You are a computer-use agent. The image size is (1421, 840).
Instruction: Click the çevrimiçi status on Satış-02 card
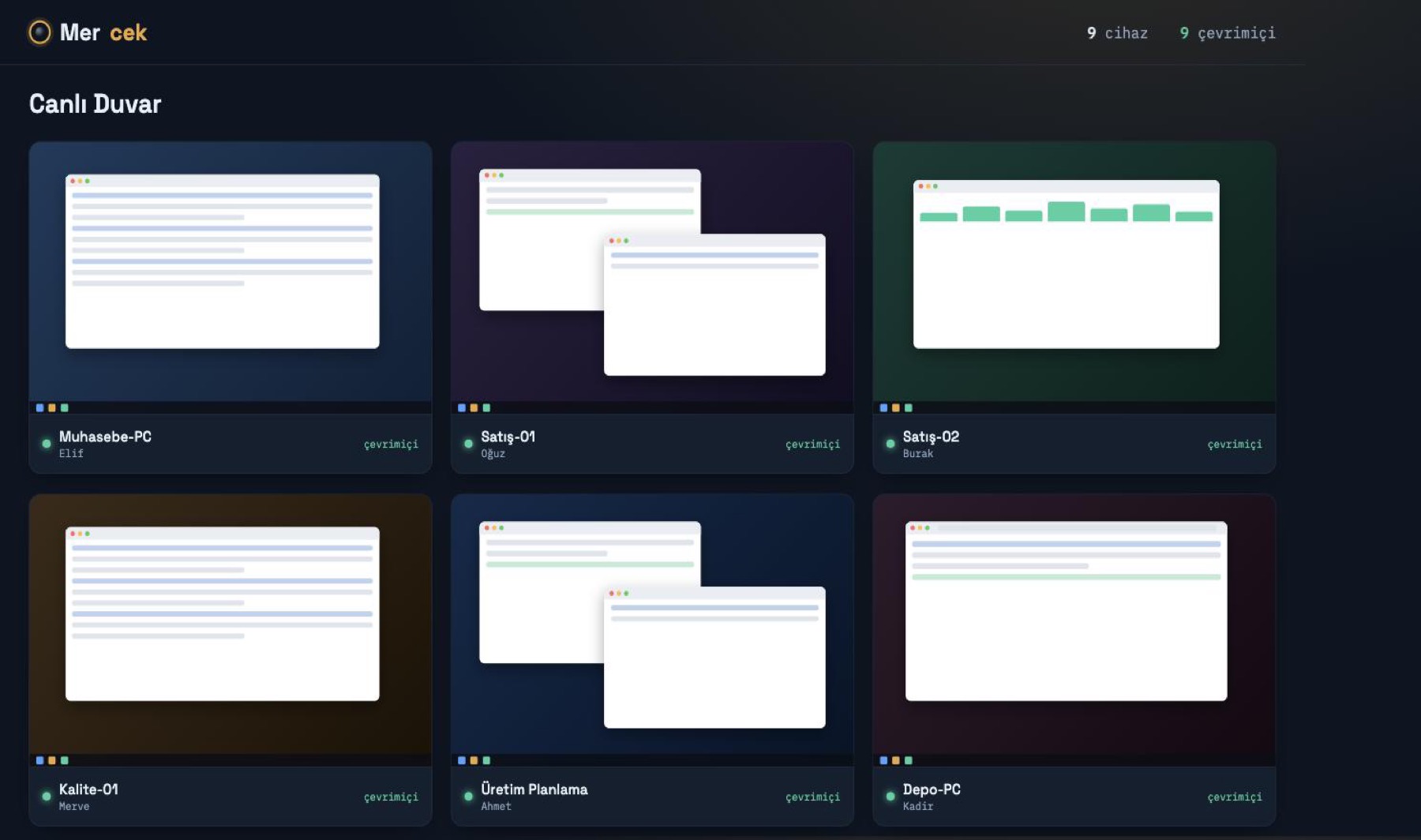[1235, 444]
